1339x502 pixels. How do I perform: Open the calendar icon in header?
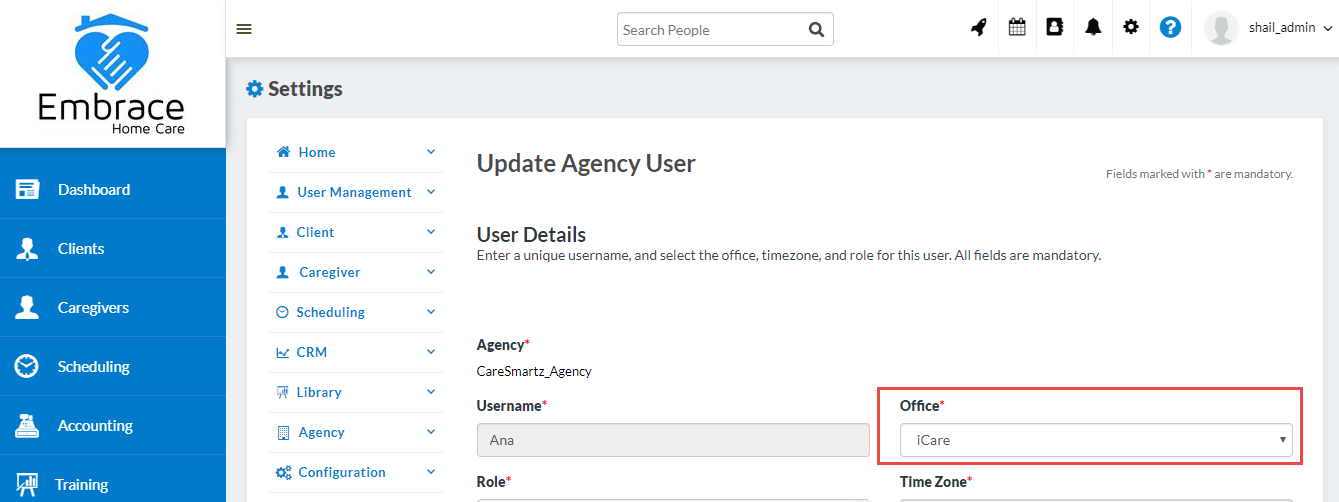1017,28
